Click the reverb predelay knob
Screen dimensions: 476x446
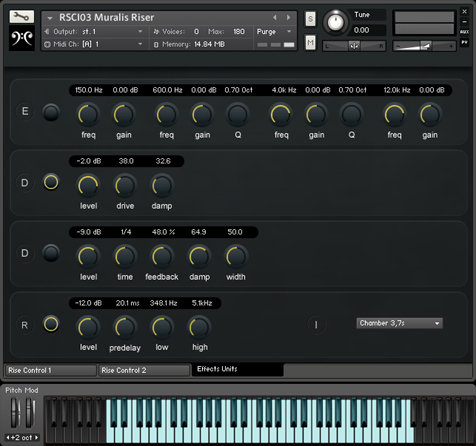click(125, 328)
